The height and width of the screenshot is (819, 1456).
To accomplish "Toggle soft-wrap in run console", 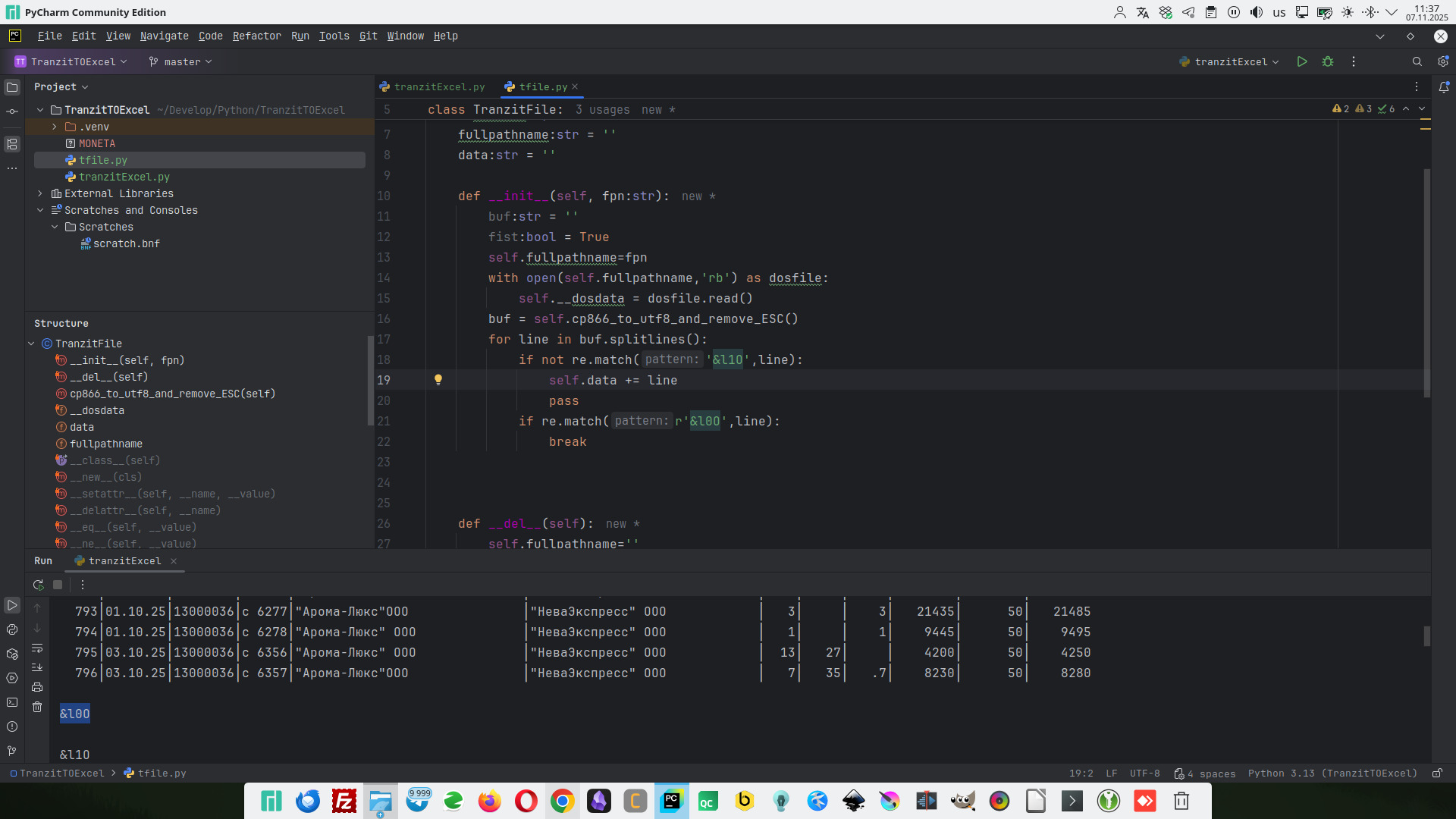I will [37, 648].
